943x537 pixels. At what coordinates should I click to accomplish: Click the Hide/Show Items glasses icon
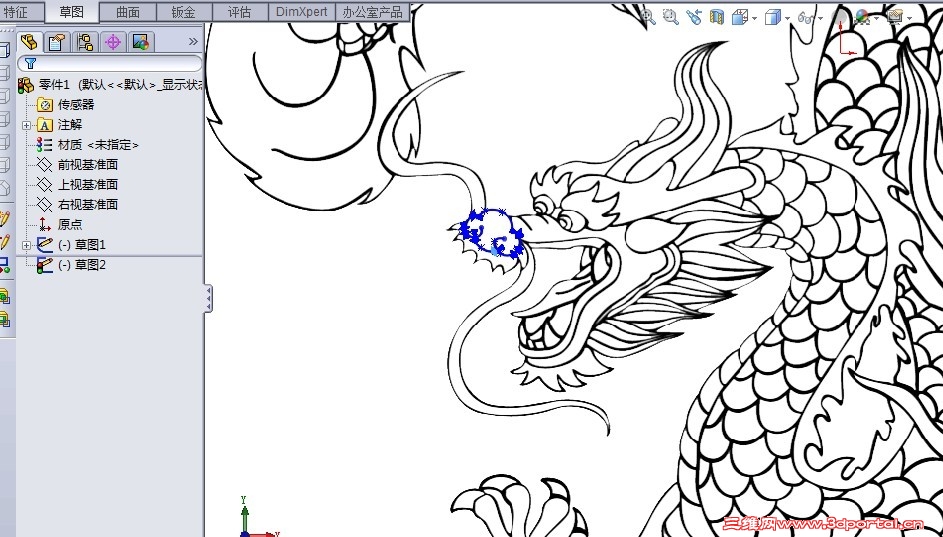(x=805, y=18)
